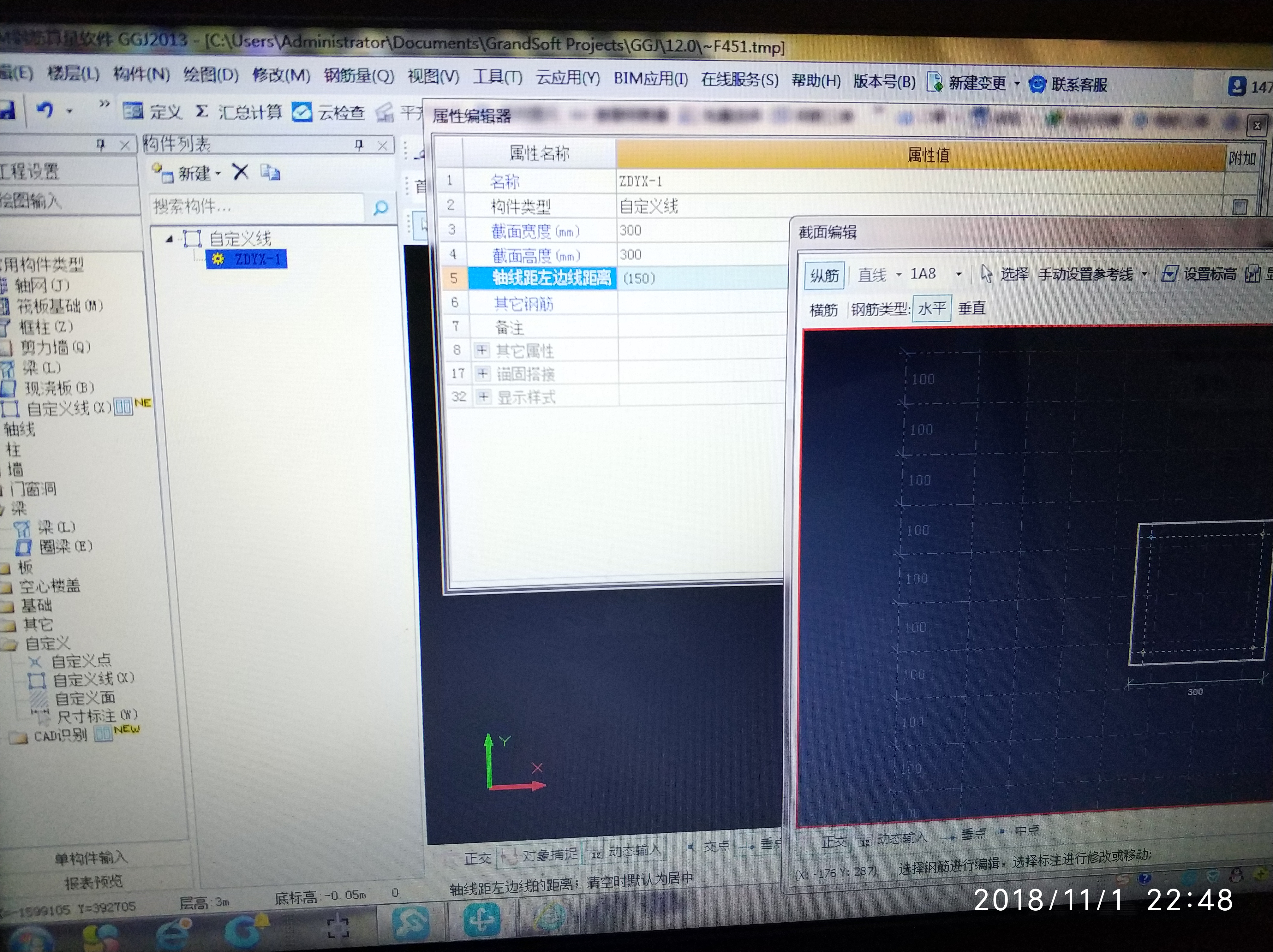Image resolution: width=1273 pixels, height=952 pixels.
Task: Click the search magnifier icon in 构件列表
Action: [380, 208]
